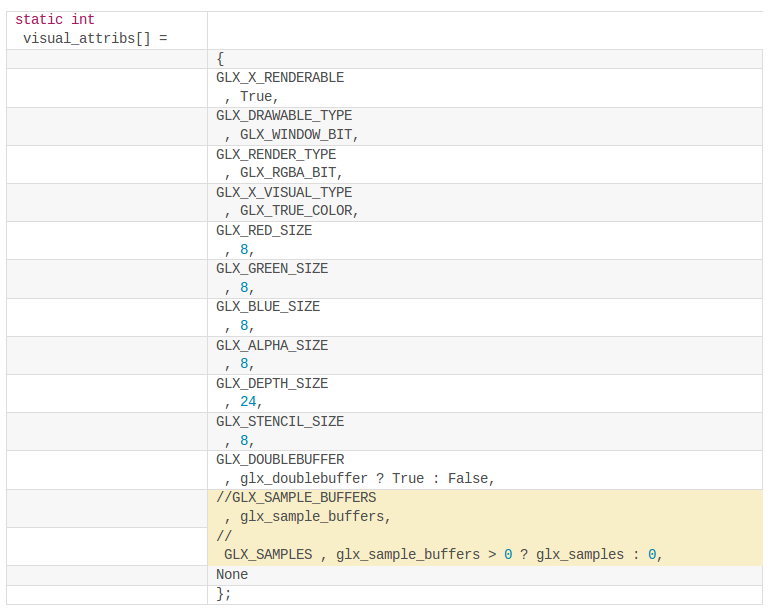The height and width of the screenshot is (616, 773).
Task: Select the GLX_RED_SIZE attribute text
Action: (x=264, y=230)
